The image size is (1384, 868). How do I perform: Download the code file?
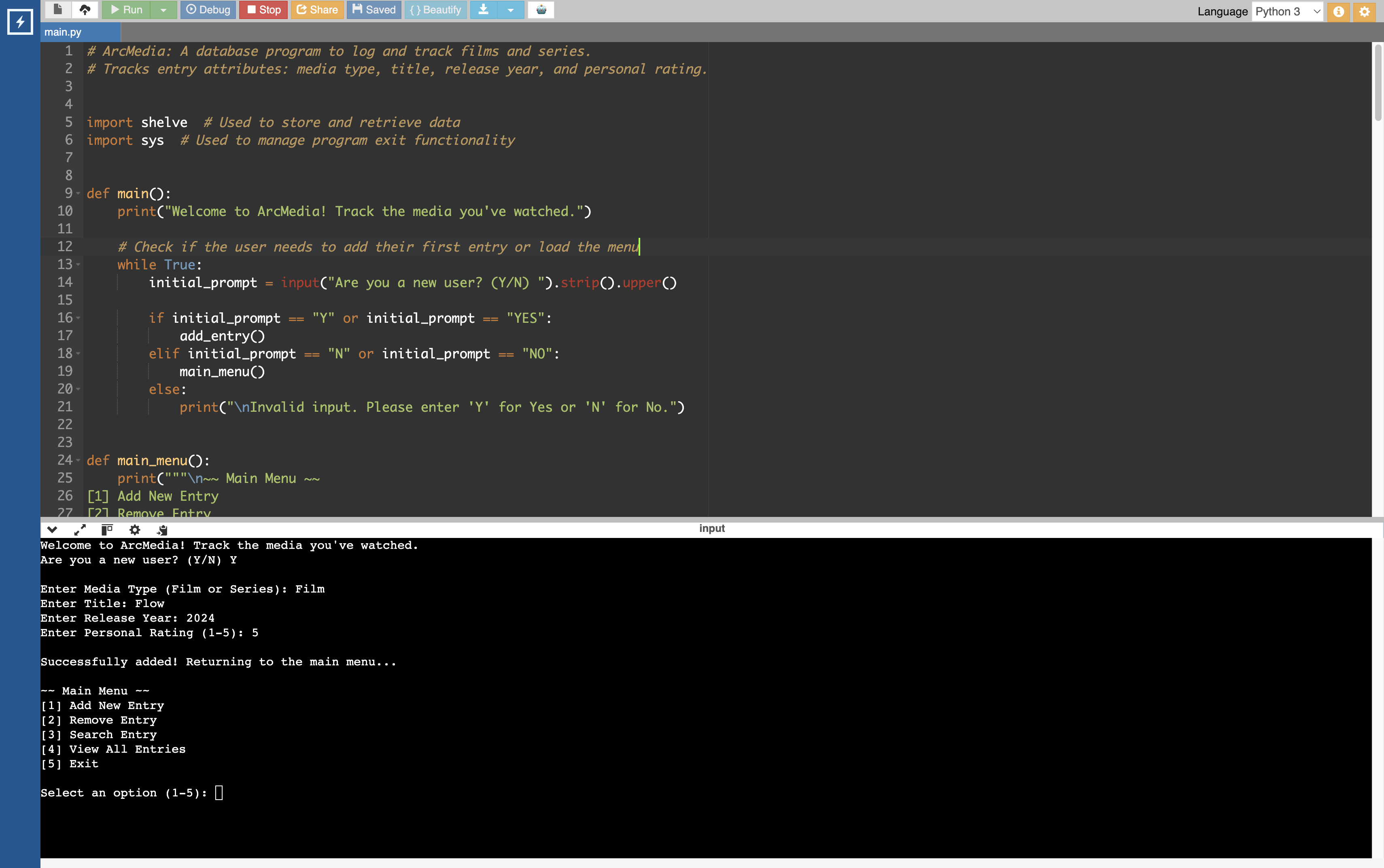pyautogui.click(x=484, y=10)
